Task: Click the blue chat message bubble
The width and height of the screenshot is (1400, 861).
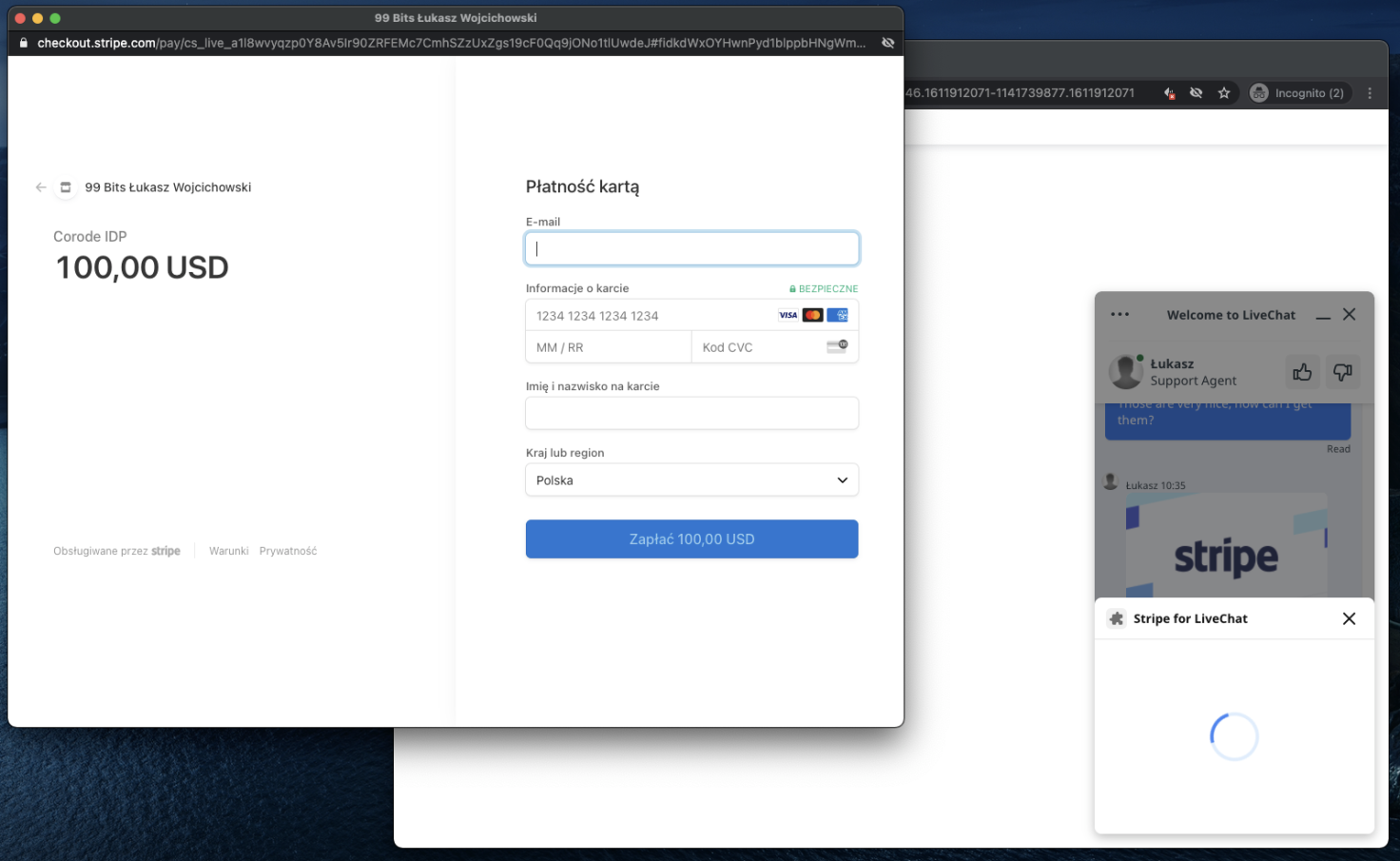Action: 1228,421
